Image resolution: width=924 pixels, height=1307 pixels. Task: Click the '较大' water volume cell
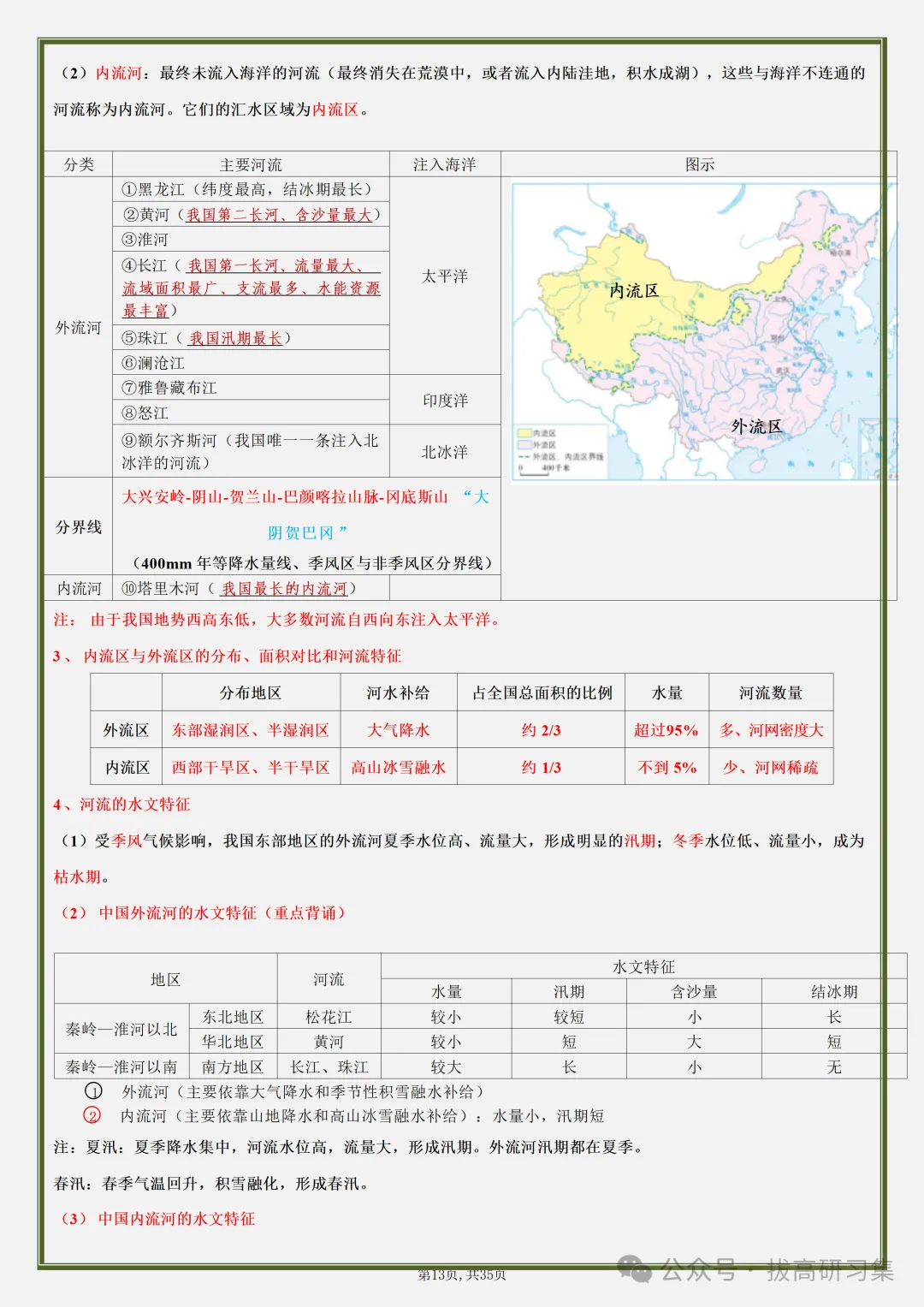[446, 1067]
